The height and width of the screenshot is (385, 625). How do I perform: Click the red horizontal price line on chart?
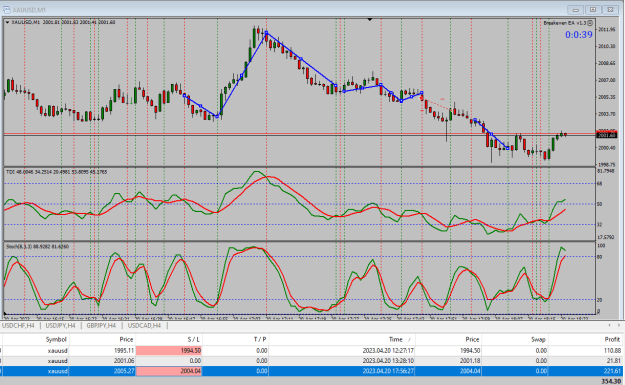pos(299,134)
